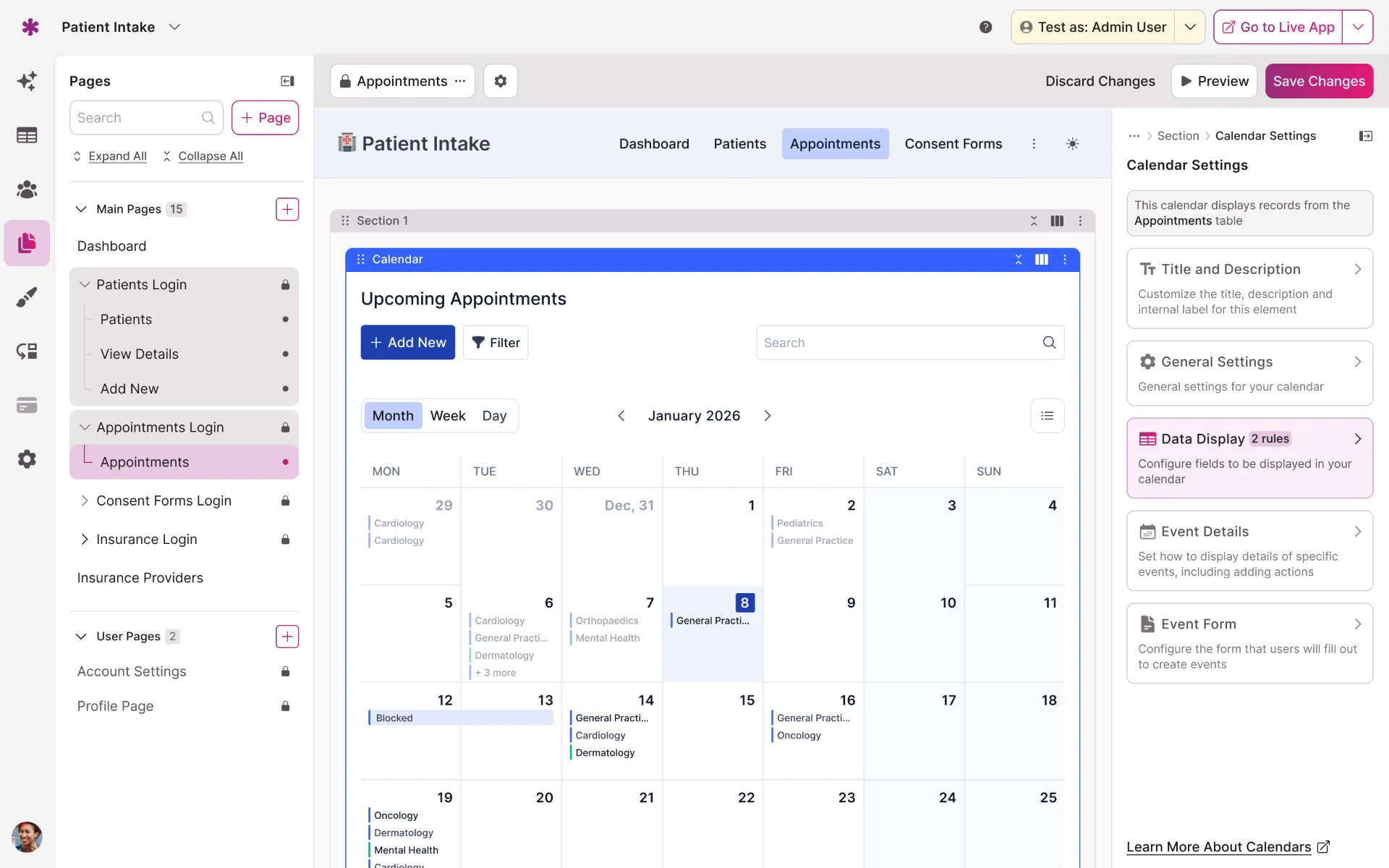Select the Day view toggle
Image resolution: width=1389 pixels, height=868 pixels.
tap(494, 416)
